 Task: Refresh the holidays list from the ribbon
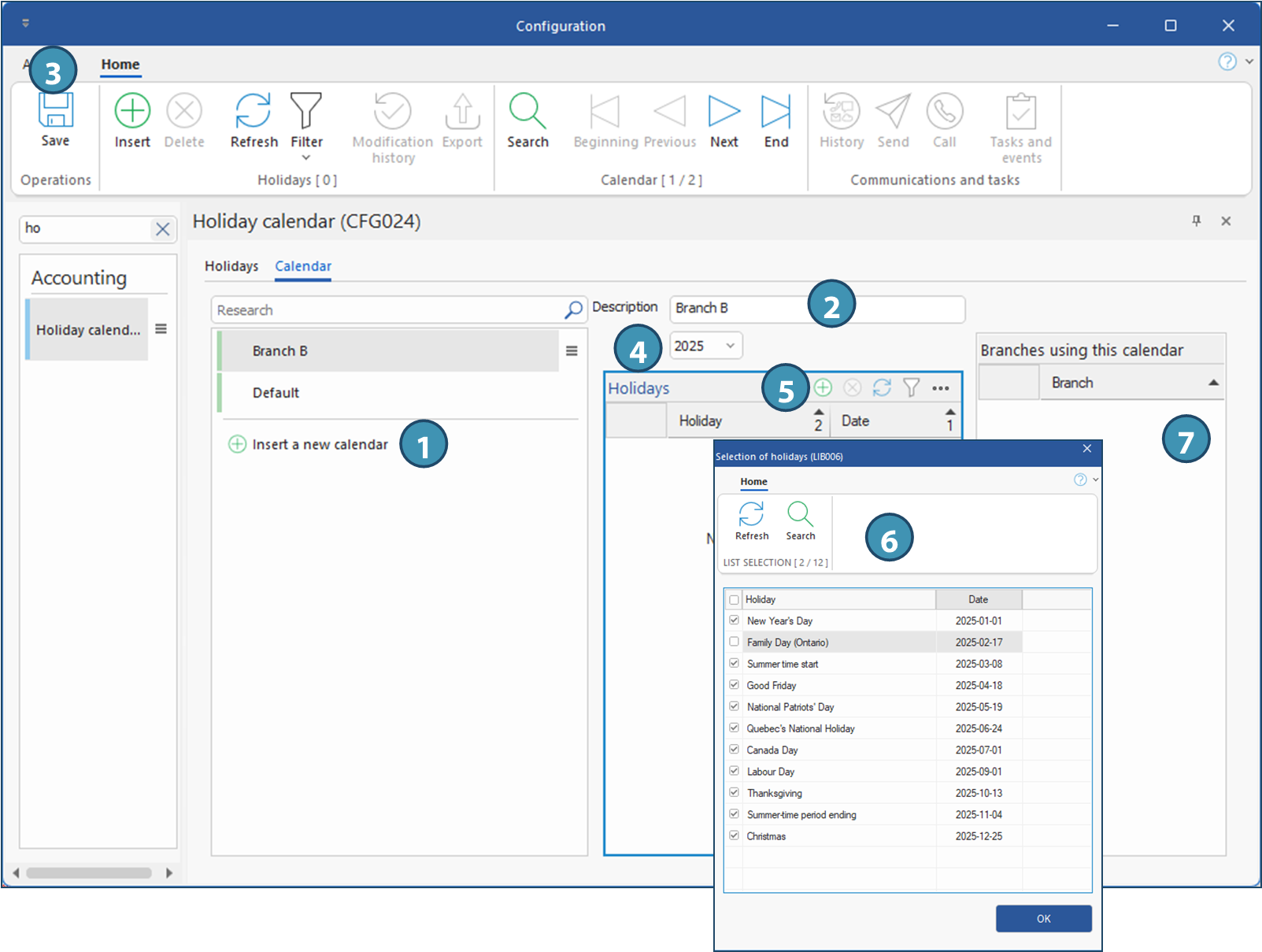pos(254,112)
